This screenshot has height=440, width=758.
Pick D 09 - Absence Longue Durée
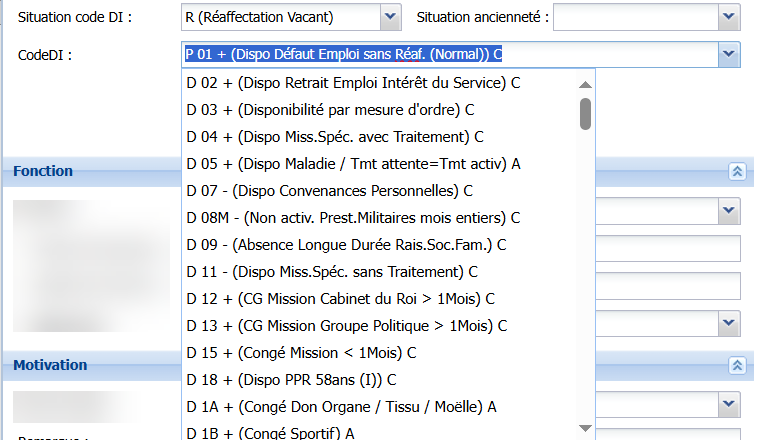[x=345, y=244]
